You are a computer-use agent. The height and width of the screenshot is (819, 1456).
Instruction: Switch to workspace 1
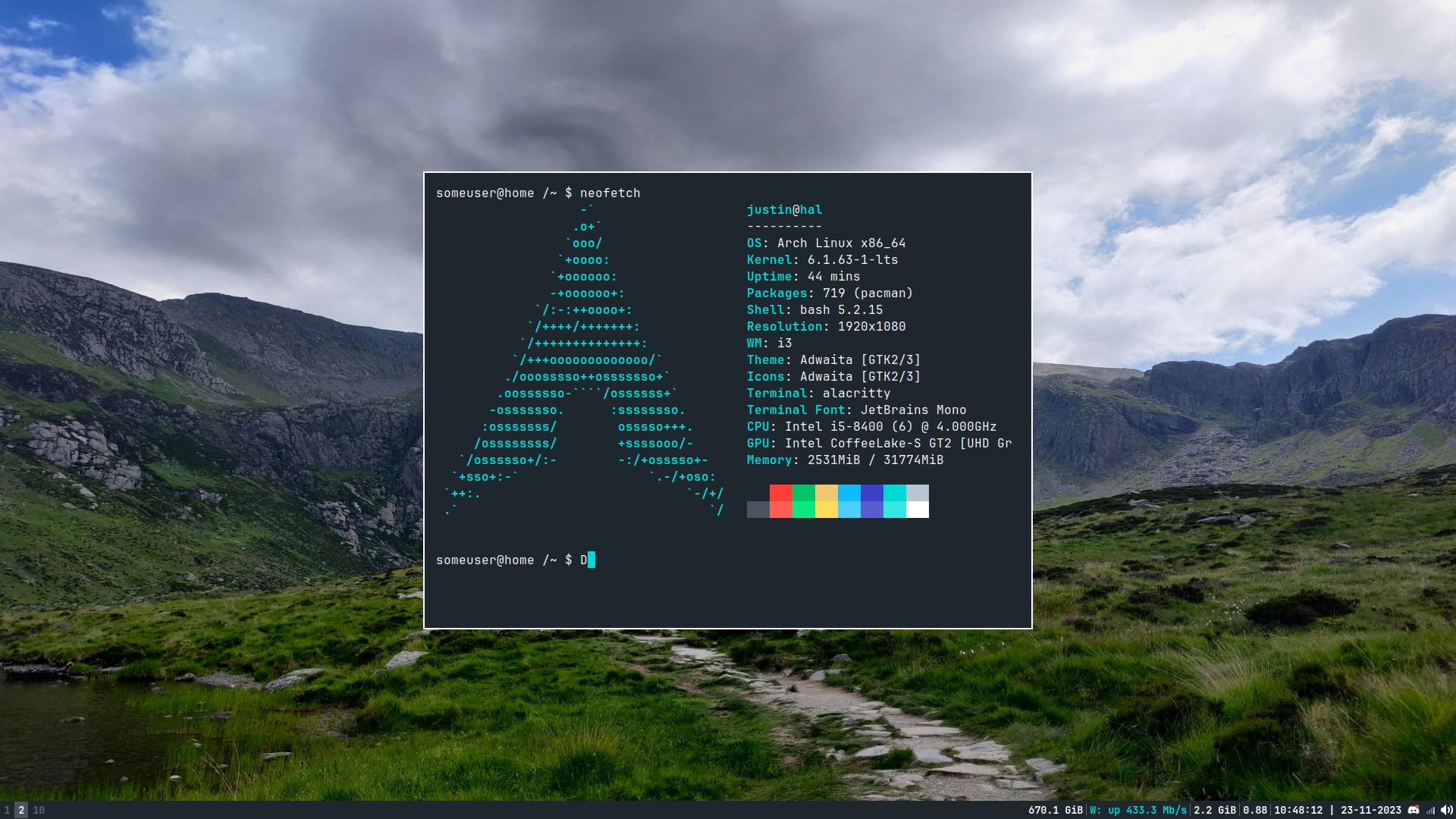pos(7,810)
